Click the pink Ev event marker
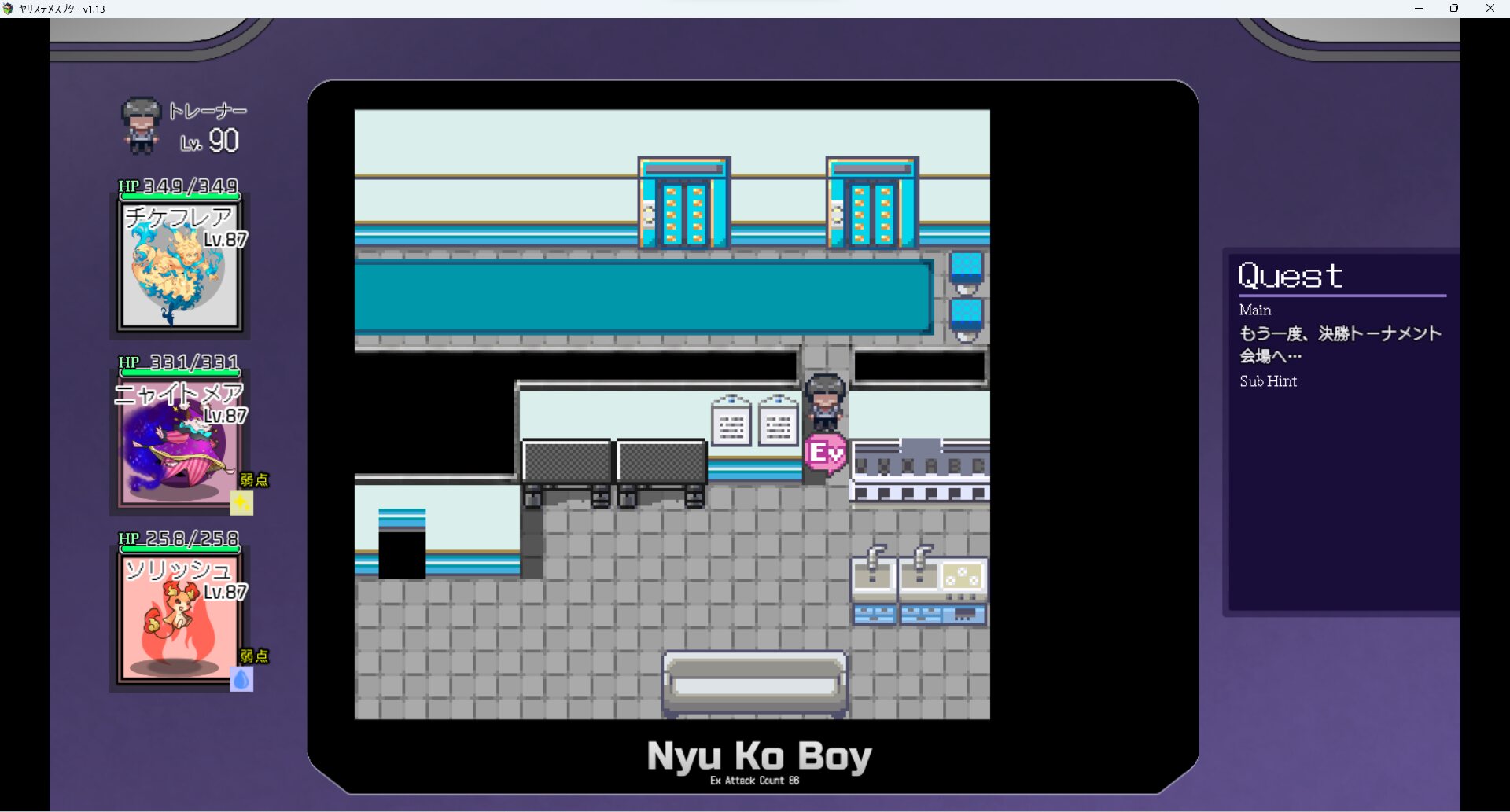 point(825,454)
